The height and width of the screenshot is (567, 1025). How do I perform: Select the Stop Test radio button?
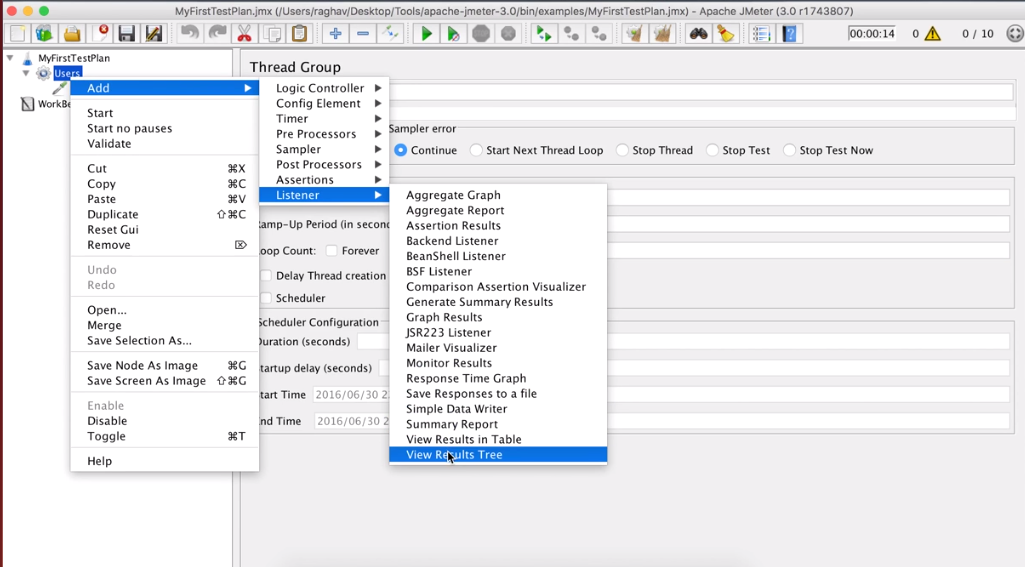pyautogui.click(x=713, y=150)
